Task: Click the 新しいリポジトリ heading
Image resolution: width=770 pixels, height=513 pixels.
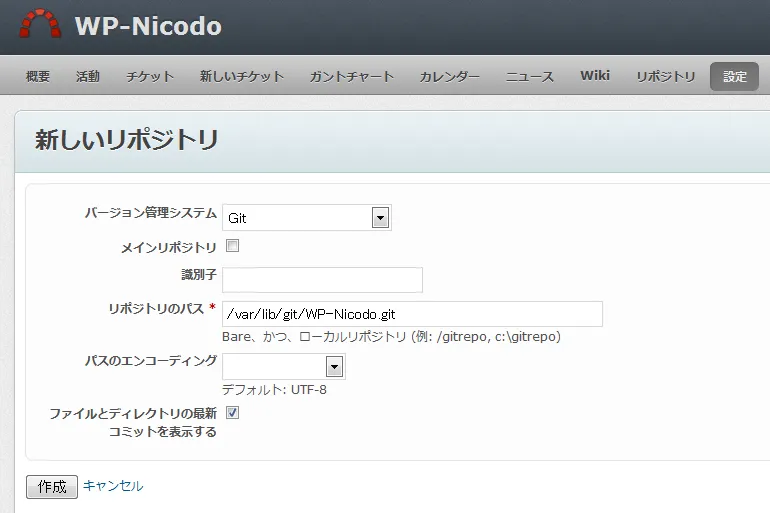Action: click(126, 140)
